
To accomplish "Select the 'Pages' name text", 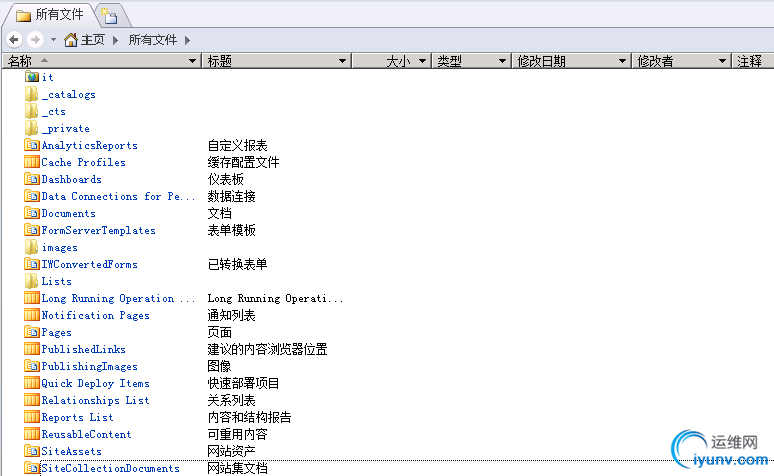I will click(56, 332).
